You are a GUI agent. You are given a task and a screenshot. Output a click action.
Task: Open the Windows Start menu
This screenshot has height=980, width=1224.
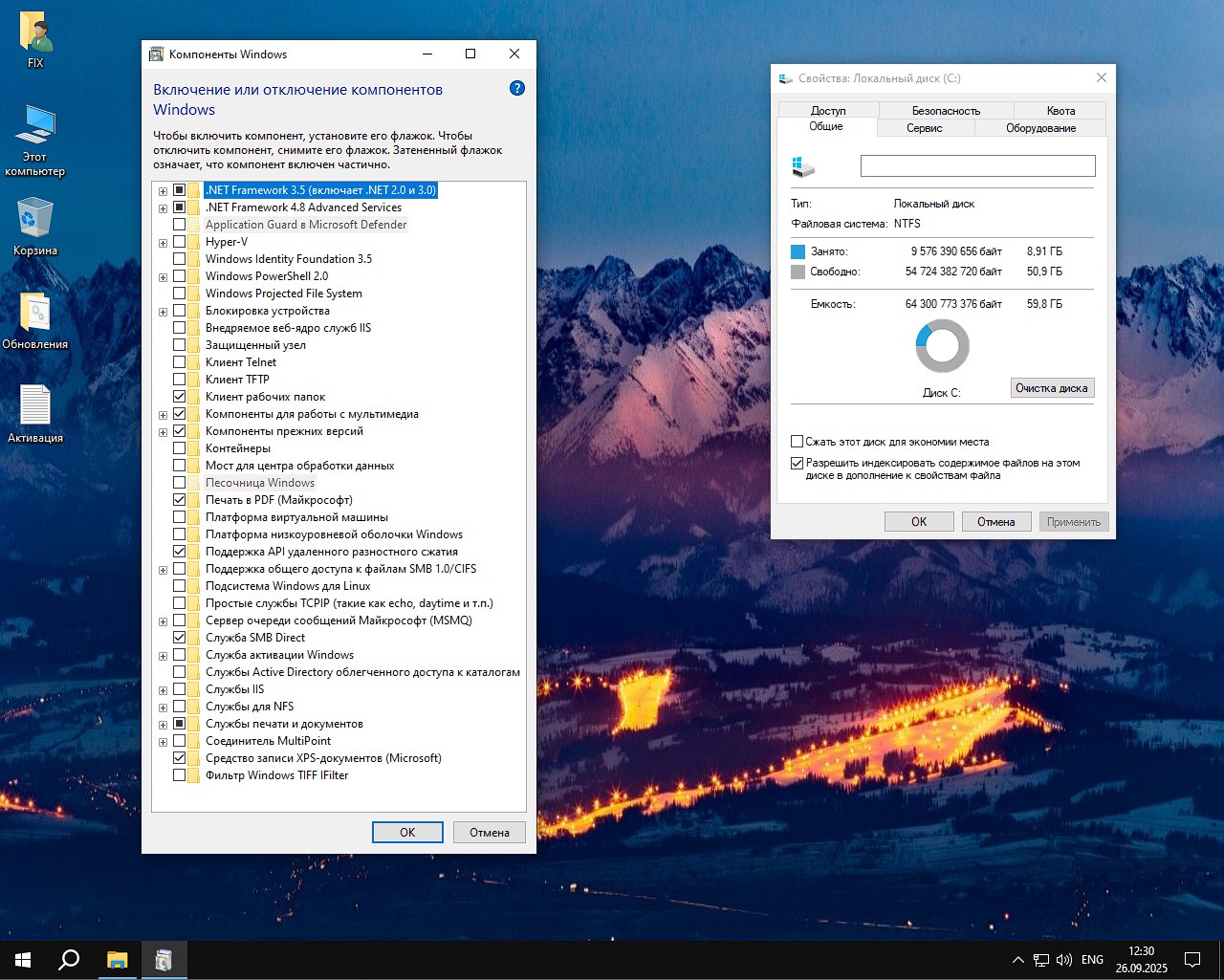click(x=23, y=960)
